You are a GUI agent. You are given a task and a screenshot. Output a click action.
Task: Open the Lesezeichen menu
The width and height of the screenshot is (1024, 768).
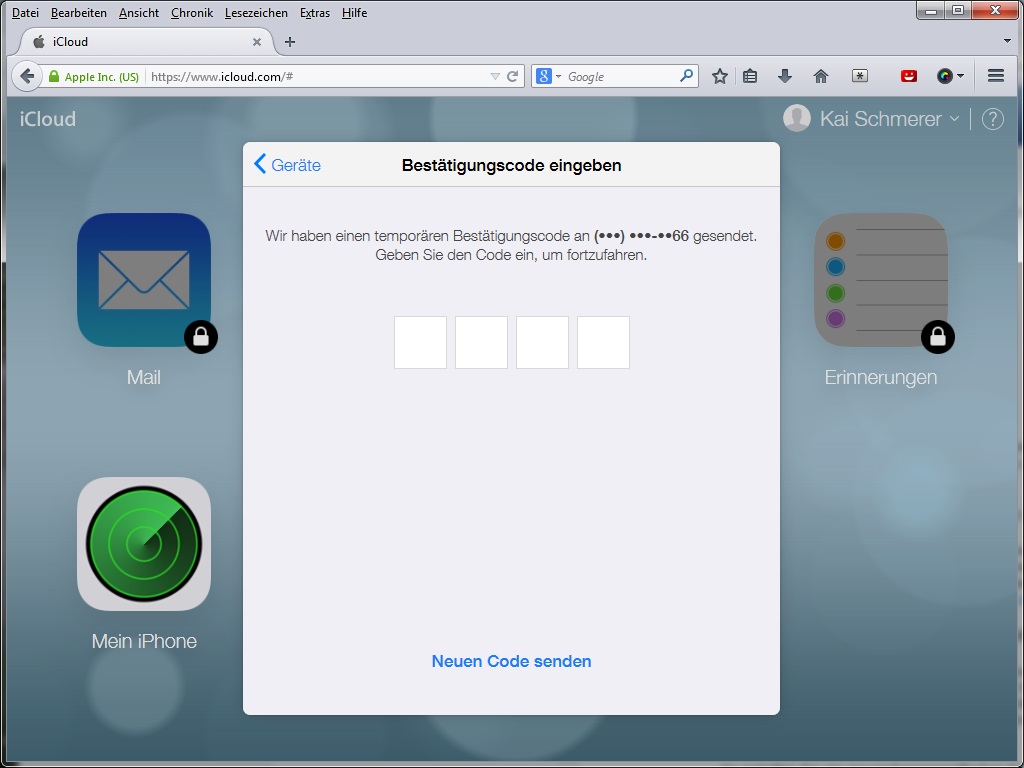[256, 12]
